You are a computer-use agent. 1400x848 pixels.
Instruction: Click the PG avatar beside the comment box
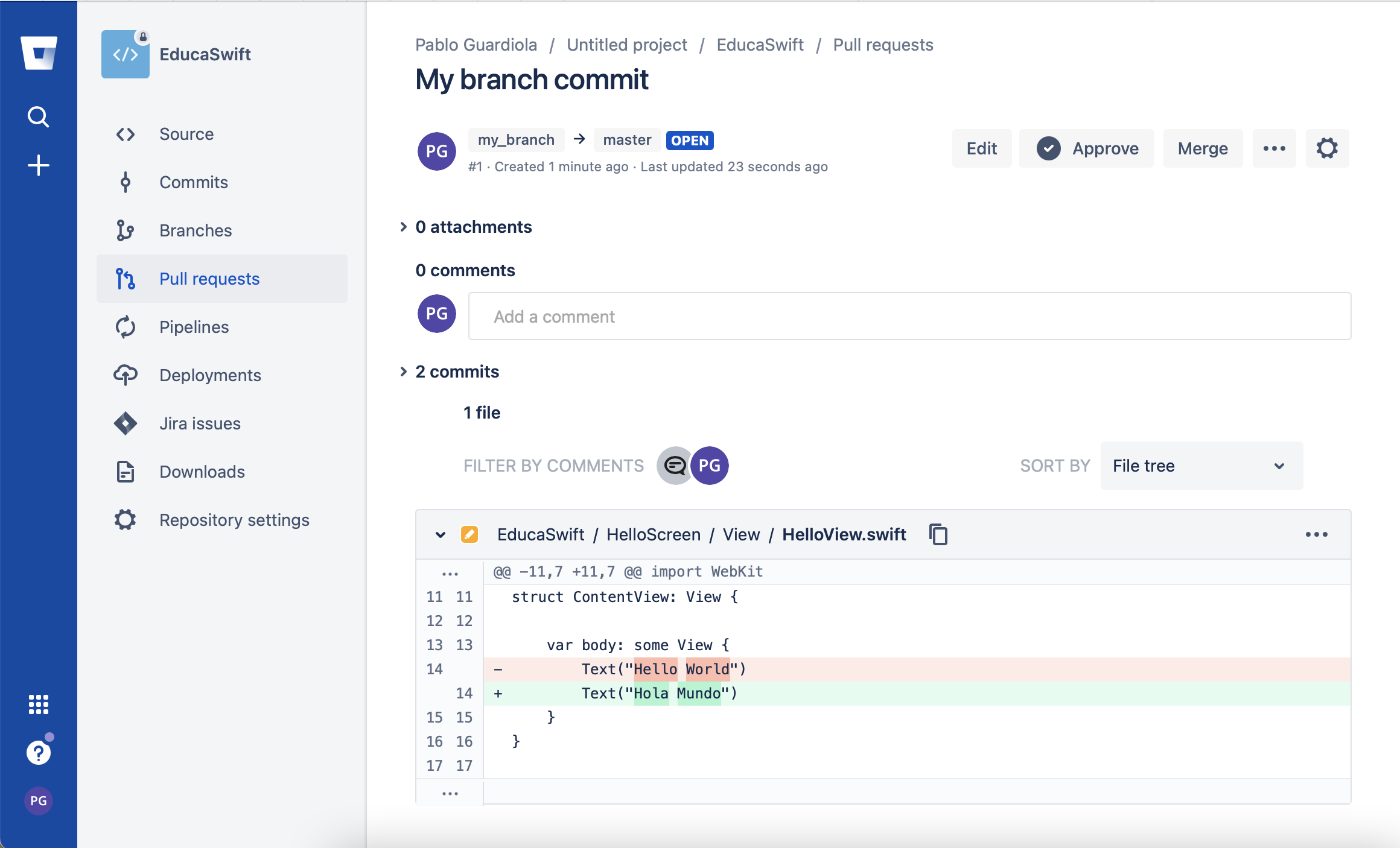coord(437,314)
